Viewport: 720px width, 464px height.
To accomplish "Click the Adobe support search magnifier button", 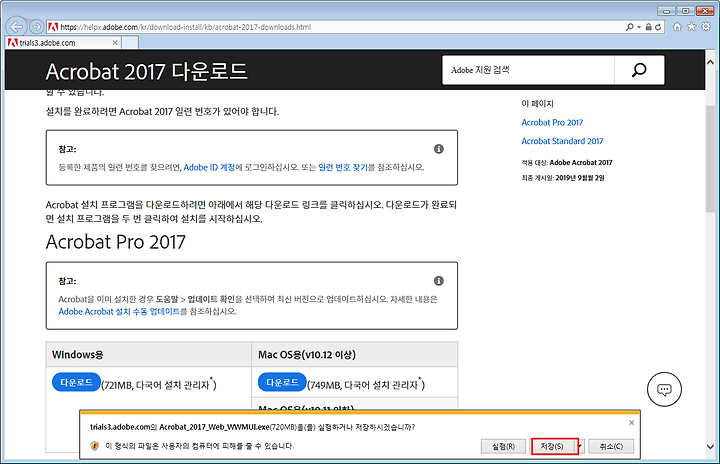I will click(x=639, y=70).
